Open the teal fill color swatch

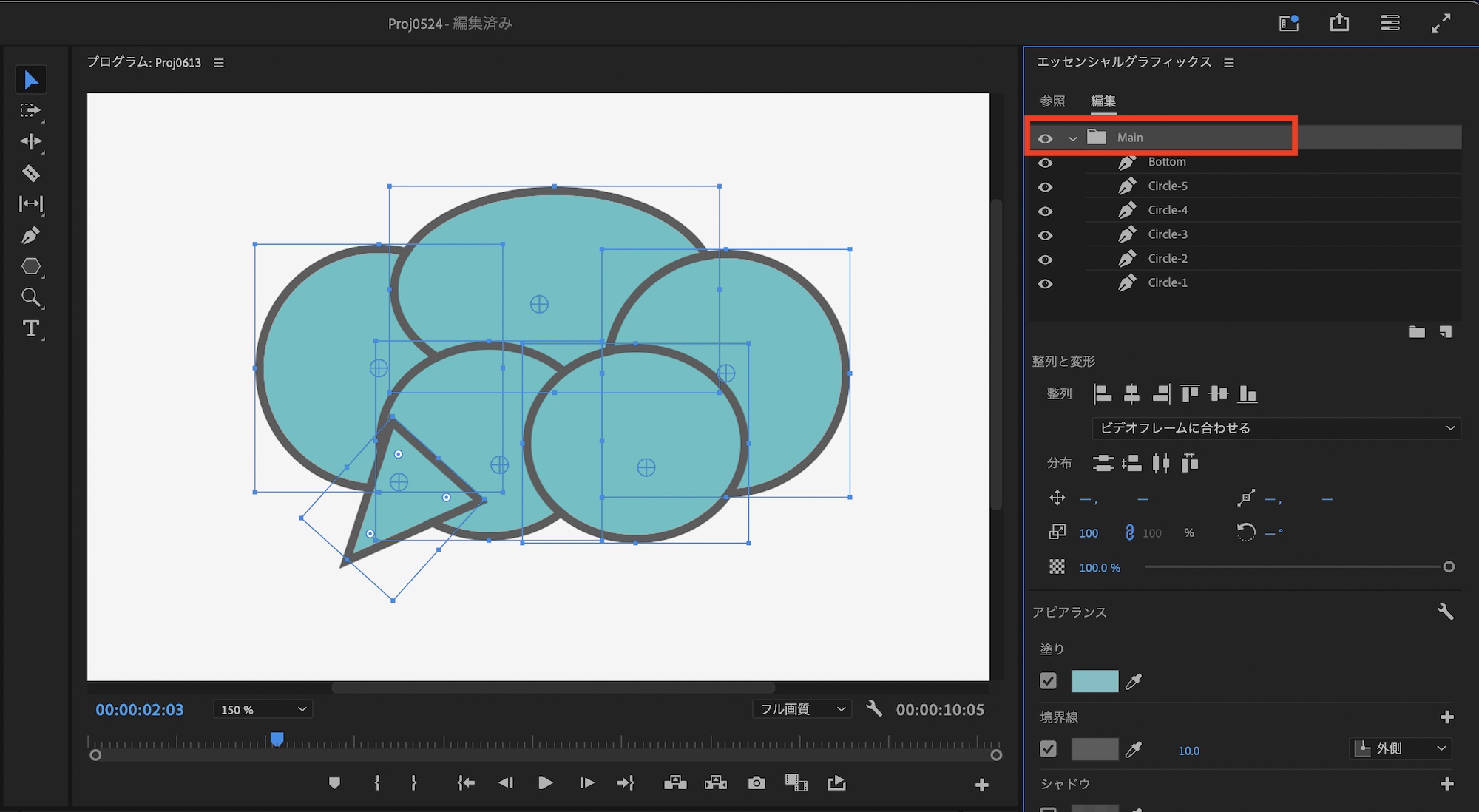point(1094,681)
